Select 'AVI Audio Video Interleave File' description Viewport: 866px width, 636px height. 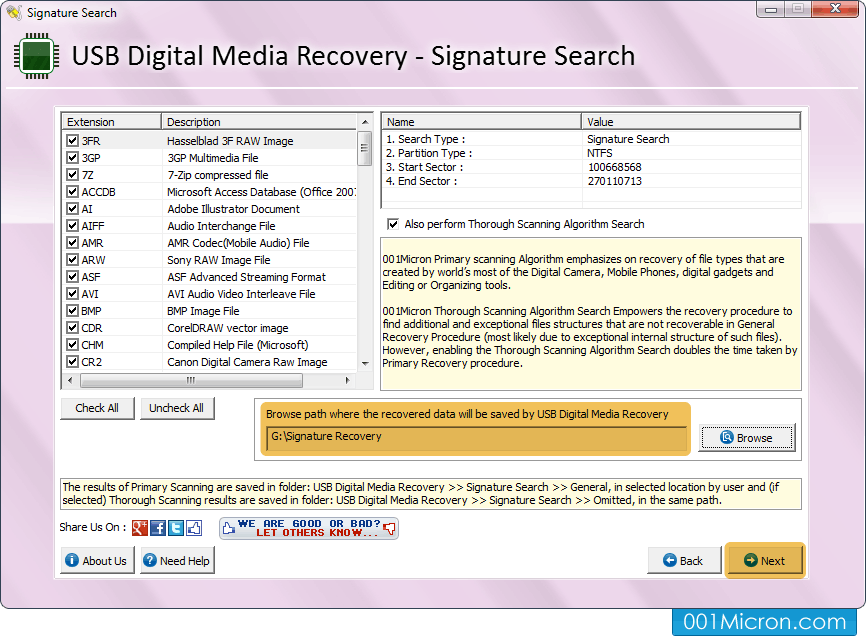[x=241, y=294]
